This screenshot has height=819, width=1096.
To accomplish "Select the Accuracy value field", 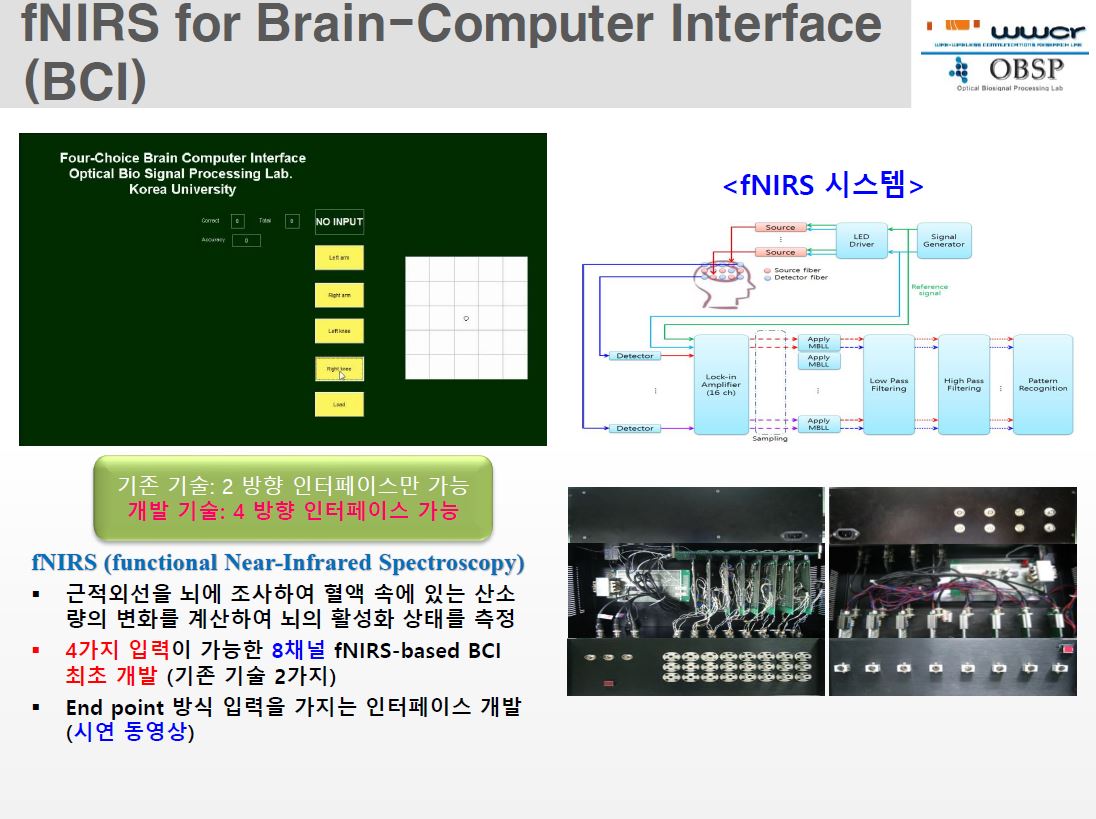I will click(x=246, y=240).
